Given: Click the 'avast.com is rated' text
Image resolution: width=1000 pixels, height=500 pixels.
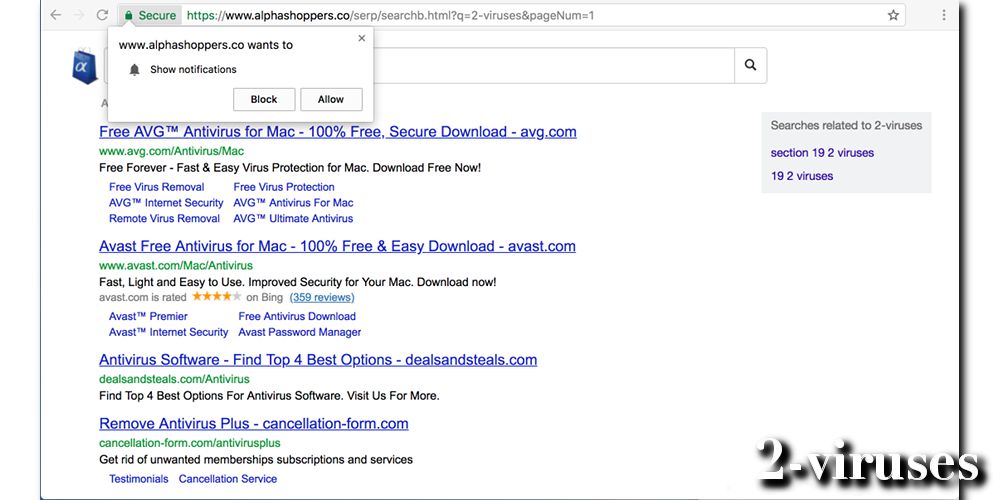Looking at the screenshot, I should pyautogui.click(x=143, y=297).
